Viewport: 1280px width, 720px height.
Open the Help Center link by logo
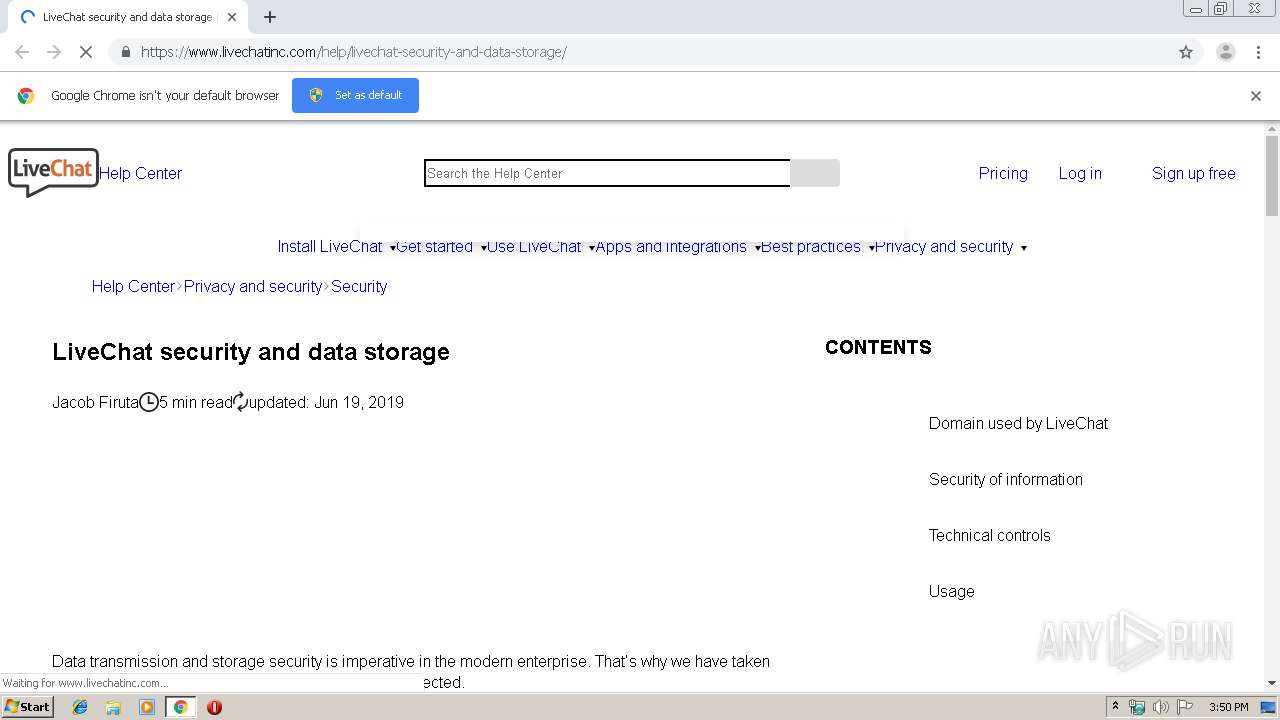click(x=140, y=173)
